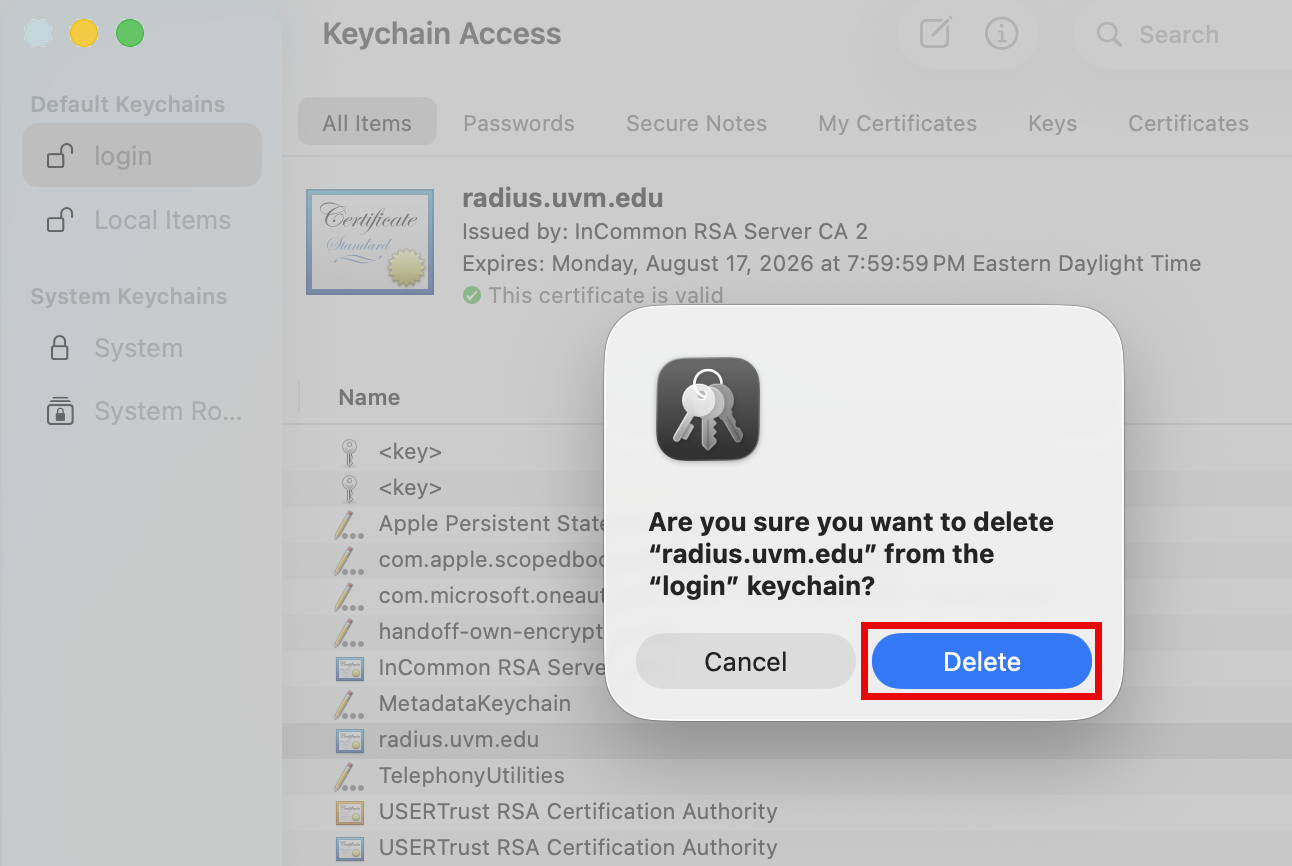
Task: Open the My Certificates tab
Action: [897, 123]
